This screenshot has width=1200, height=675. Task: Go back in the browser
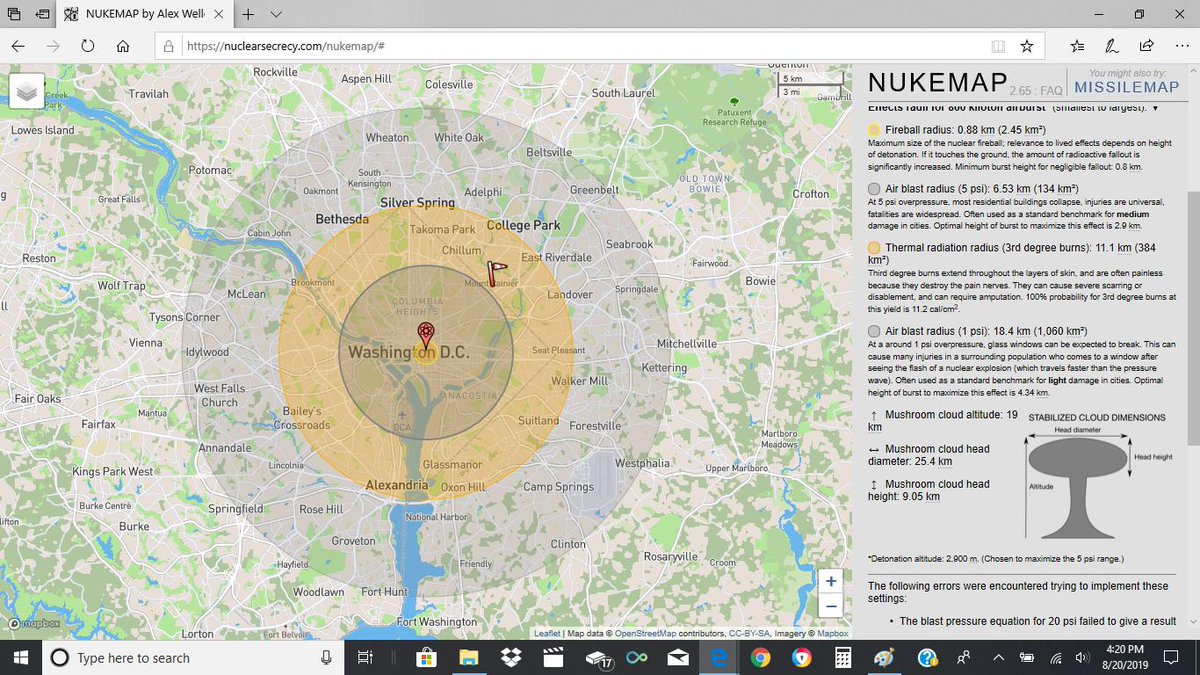[x=19, y=46]
